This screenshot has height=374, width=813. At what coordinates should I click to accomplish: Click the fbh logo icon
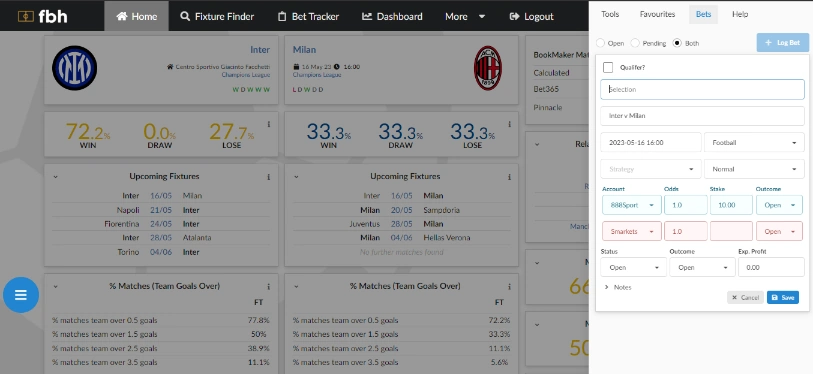25,16
